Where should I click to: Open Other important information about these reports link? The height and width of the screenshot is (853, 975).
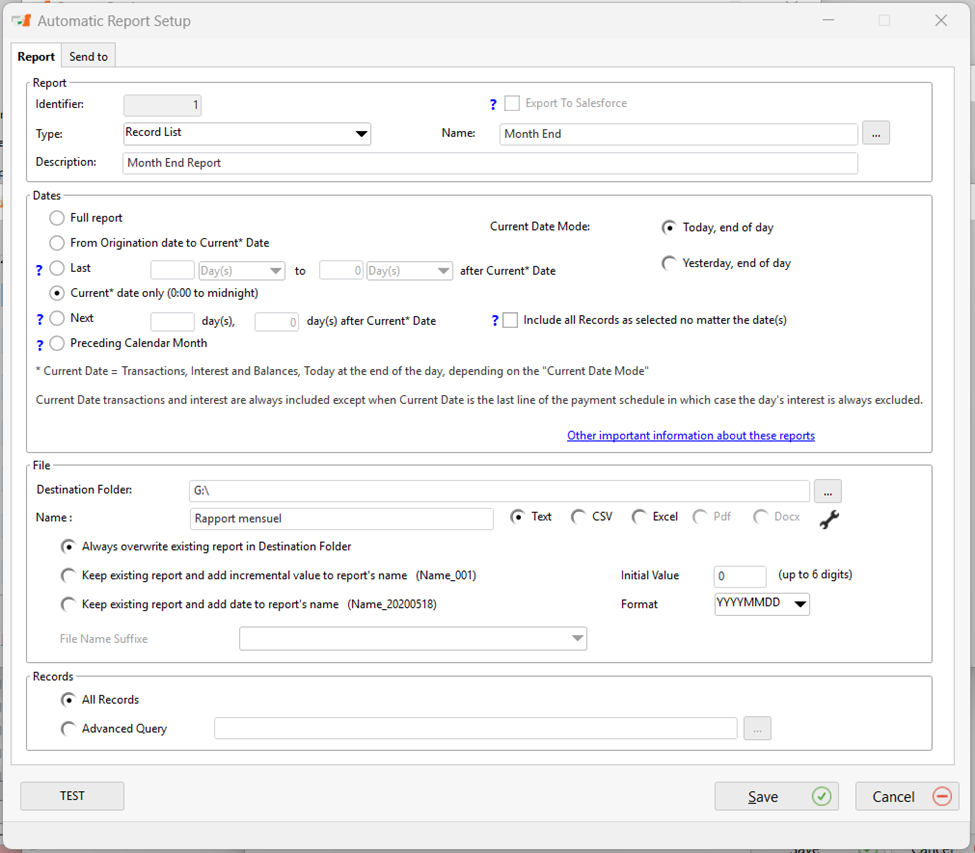pos(690,436)
